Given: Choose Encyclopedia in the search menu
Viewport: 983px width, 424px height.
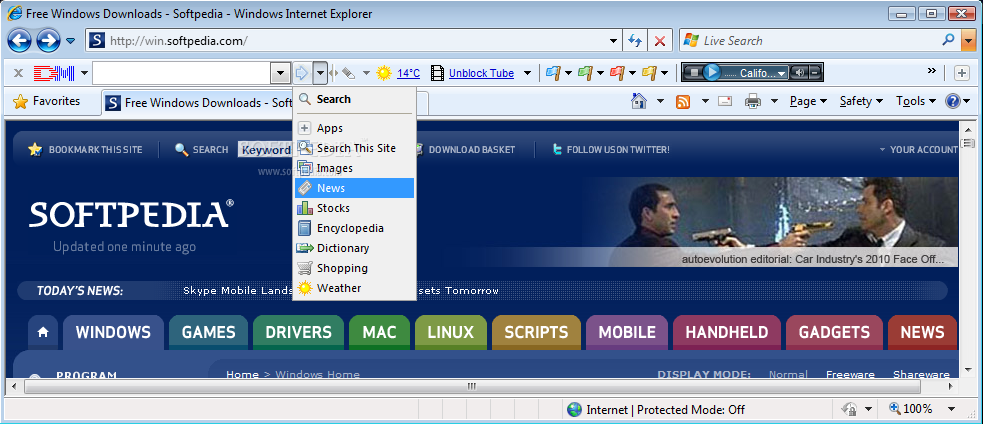Looking at the screenshot, I should tap(354, 228).
